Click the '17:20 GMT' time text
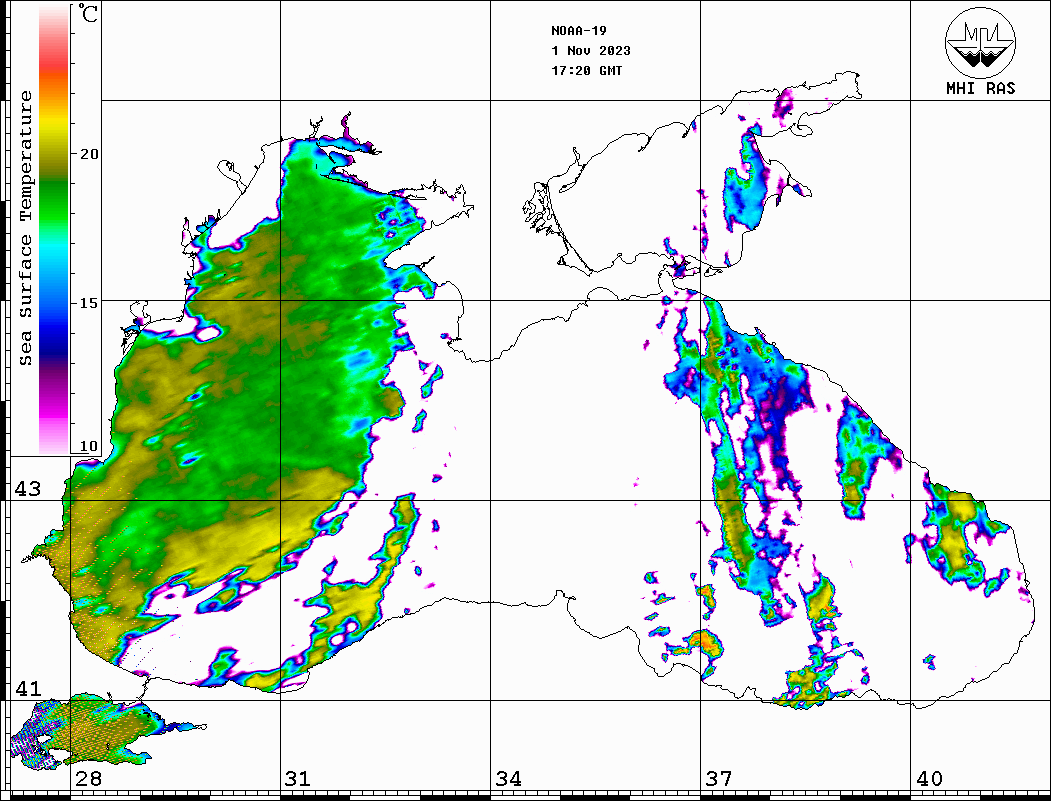This screenshot has width=1051, height=801. click(x=586, y=71)
